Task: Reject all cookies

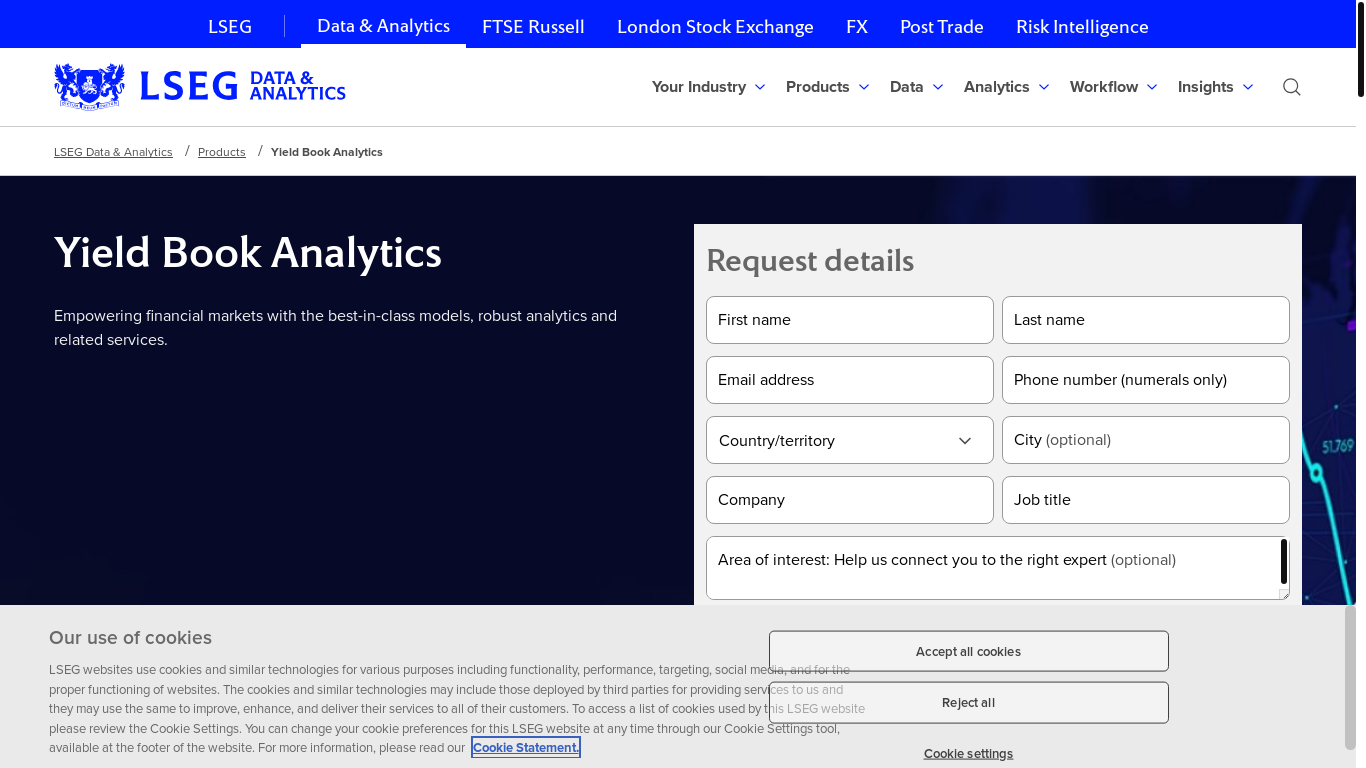Action: tap(968, 702)
